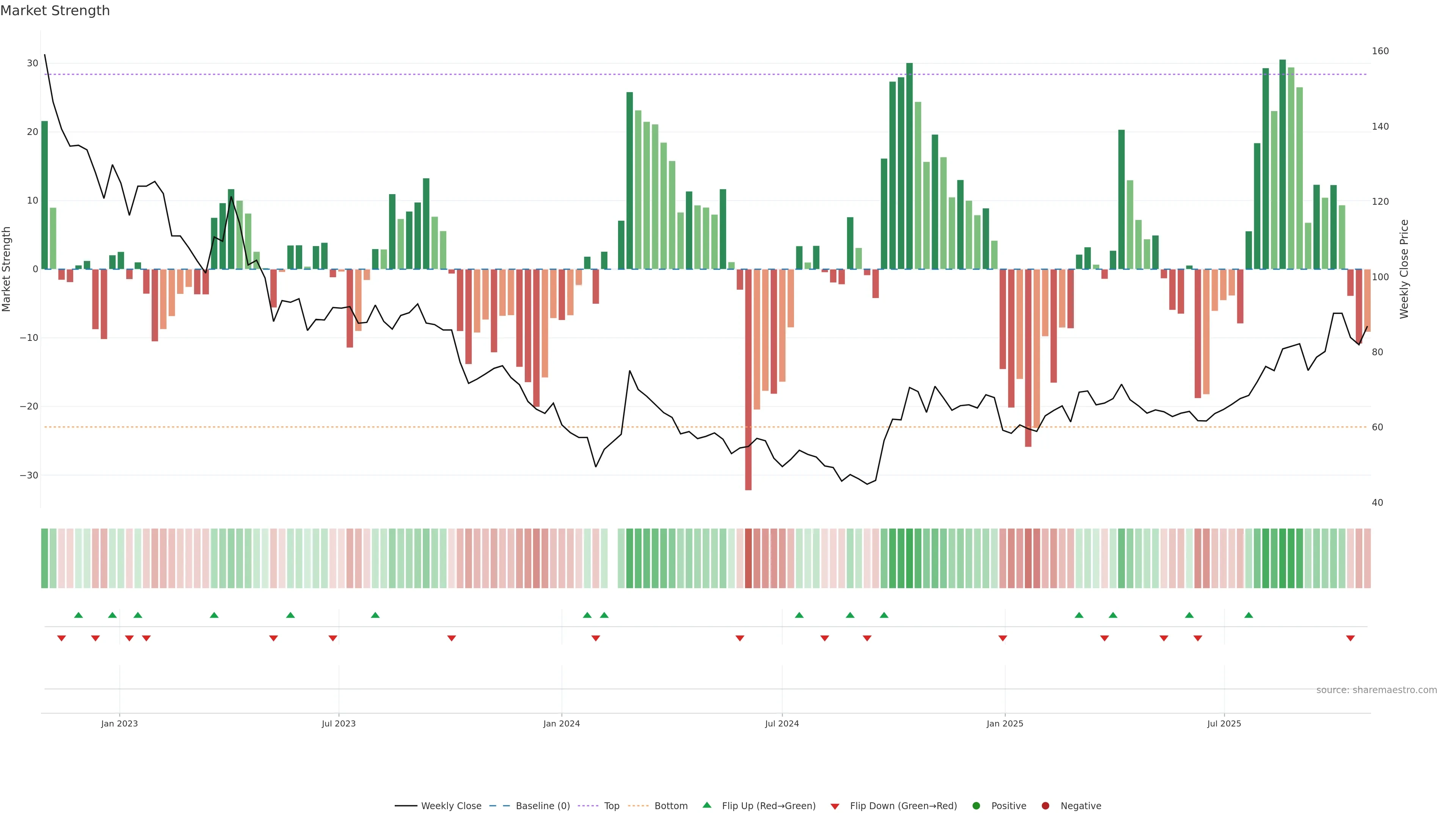Click the last red flip-down marker on the right
The image size is (1456, 819).
1350,638
